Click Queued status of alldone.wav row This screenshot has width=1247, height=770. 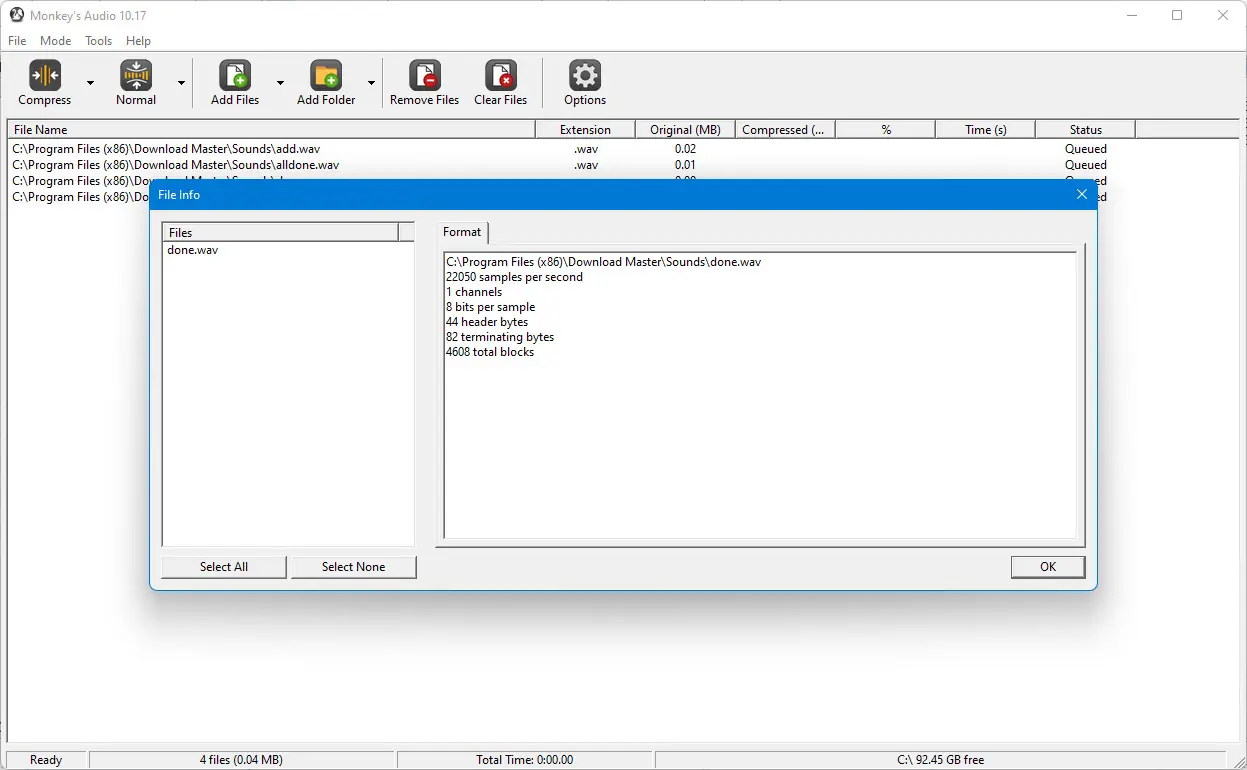coord(1086,165)
